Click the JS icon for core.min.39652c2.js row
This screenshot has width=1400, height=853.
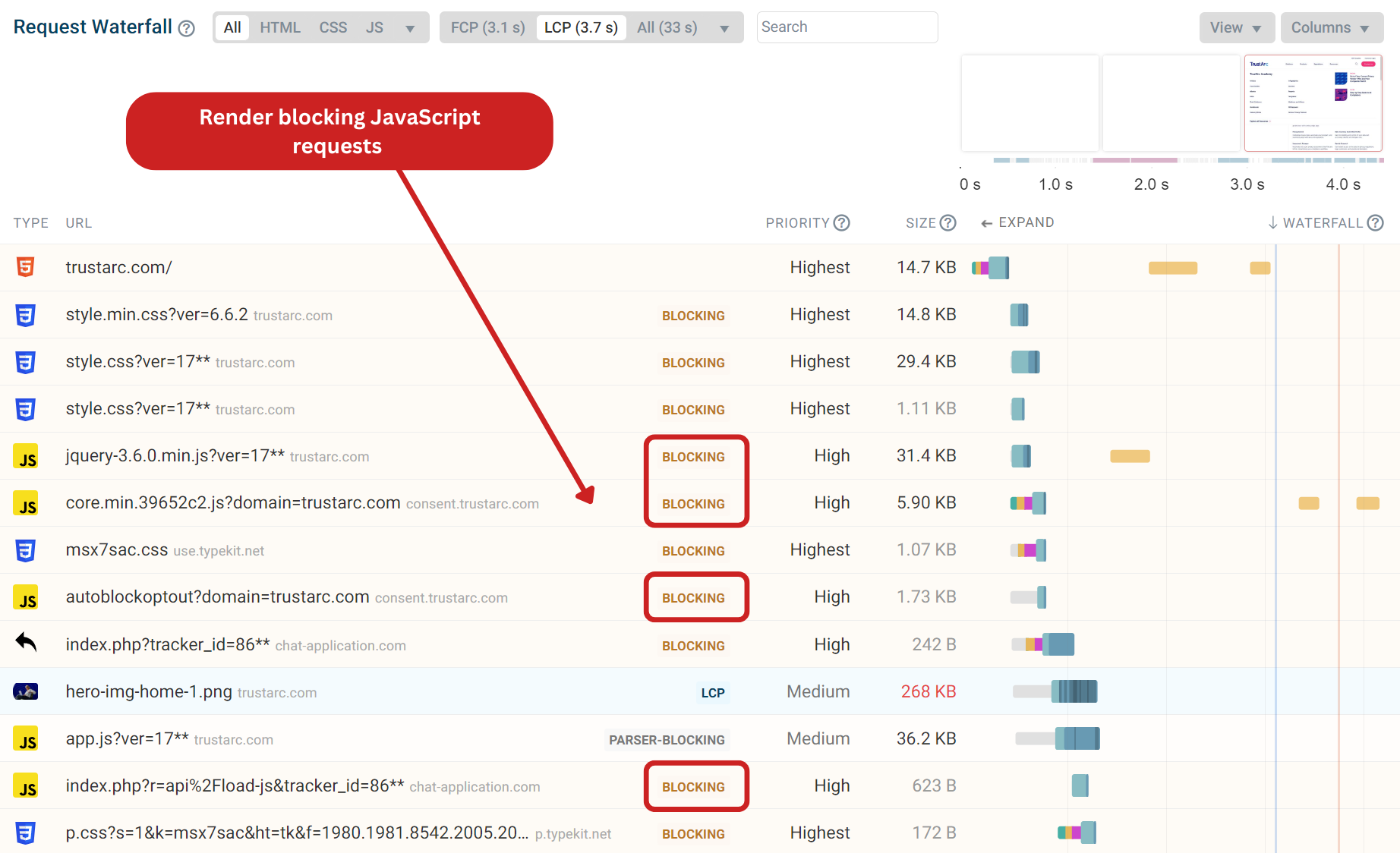pos(26,503)
